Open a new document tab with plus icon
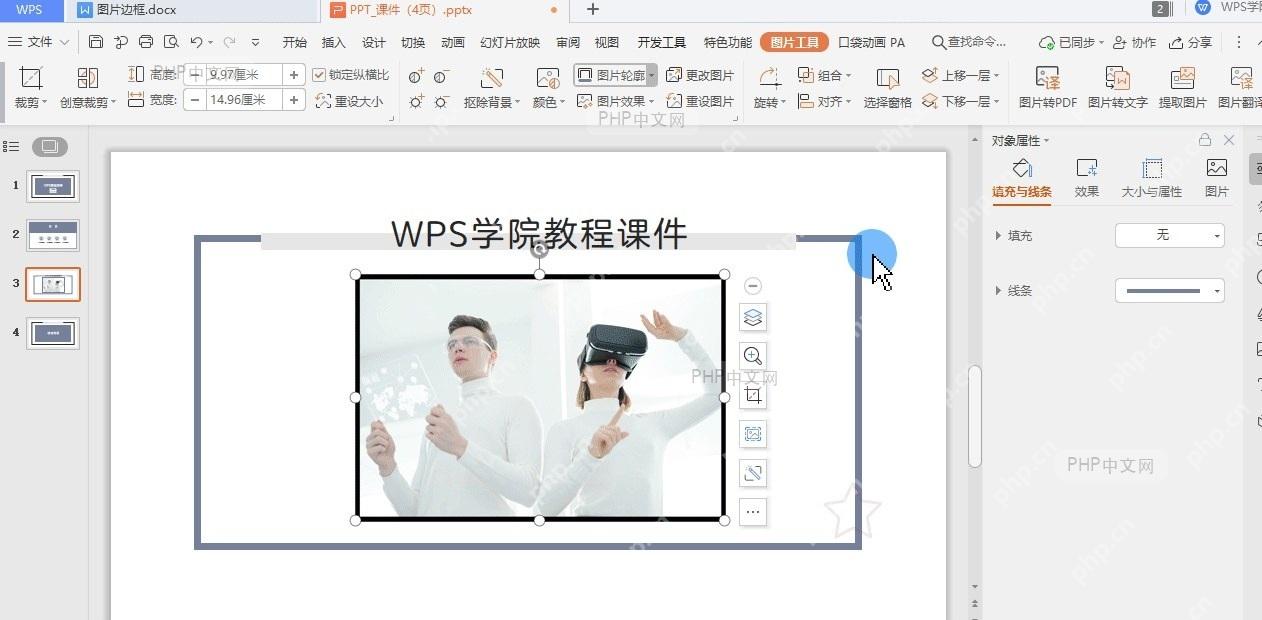Image resolution: width=1262 pixels, height=620 pixels. 593,10
